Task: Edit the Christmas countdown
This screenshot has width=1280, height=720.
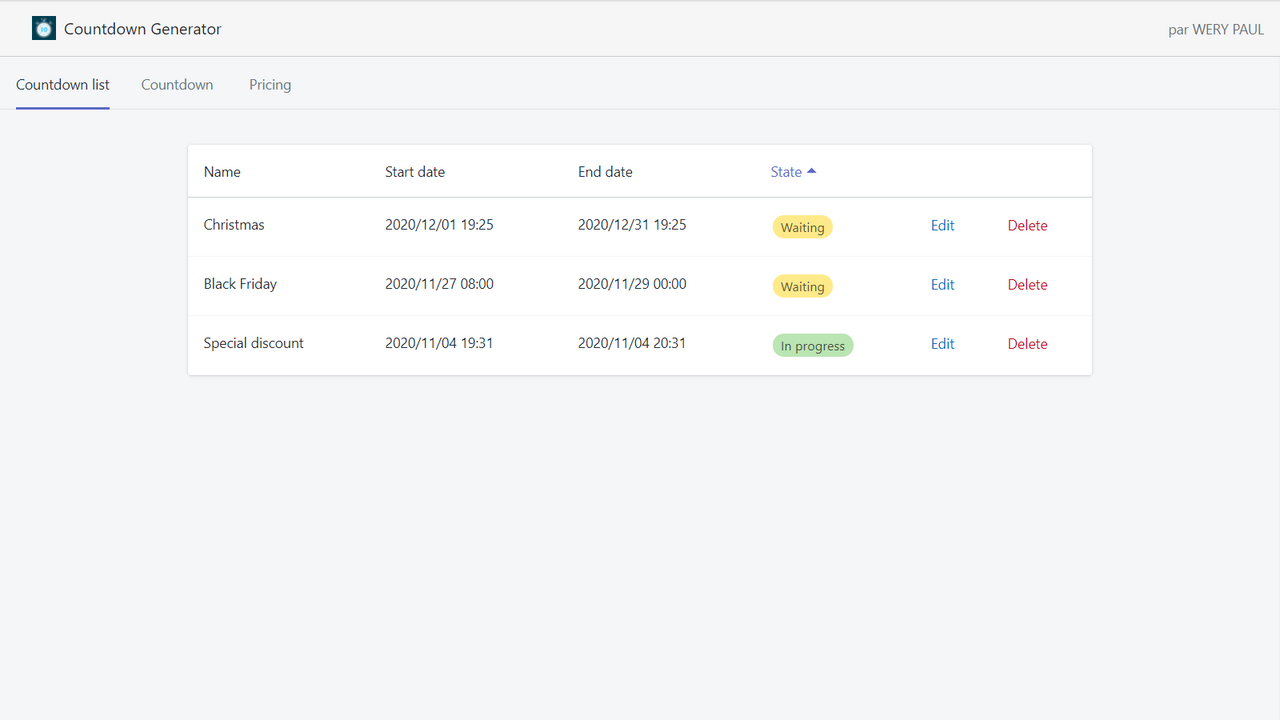Action: [943, 226]
